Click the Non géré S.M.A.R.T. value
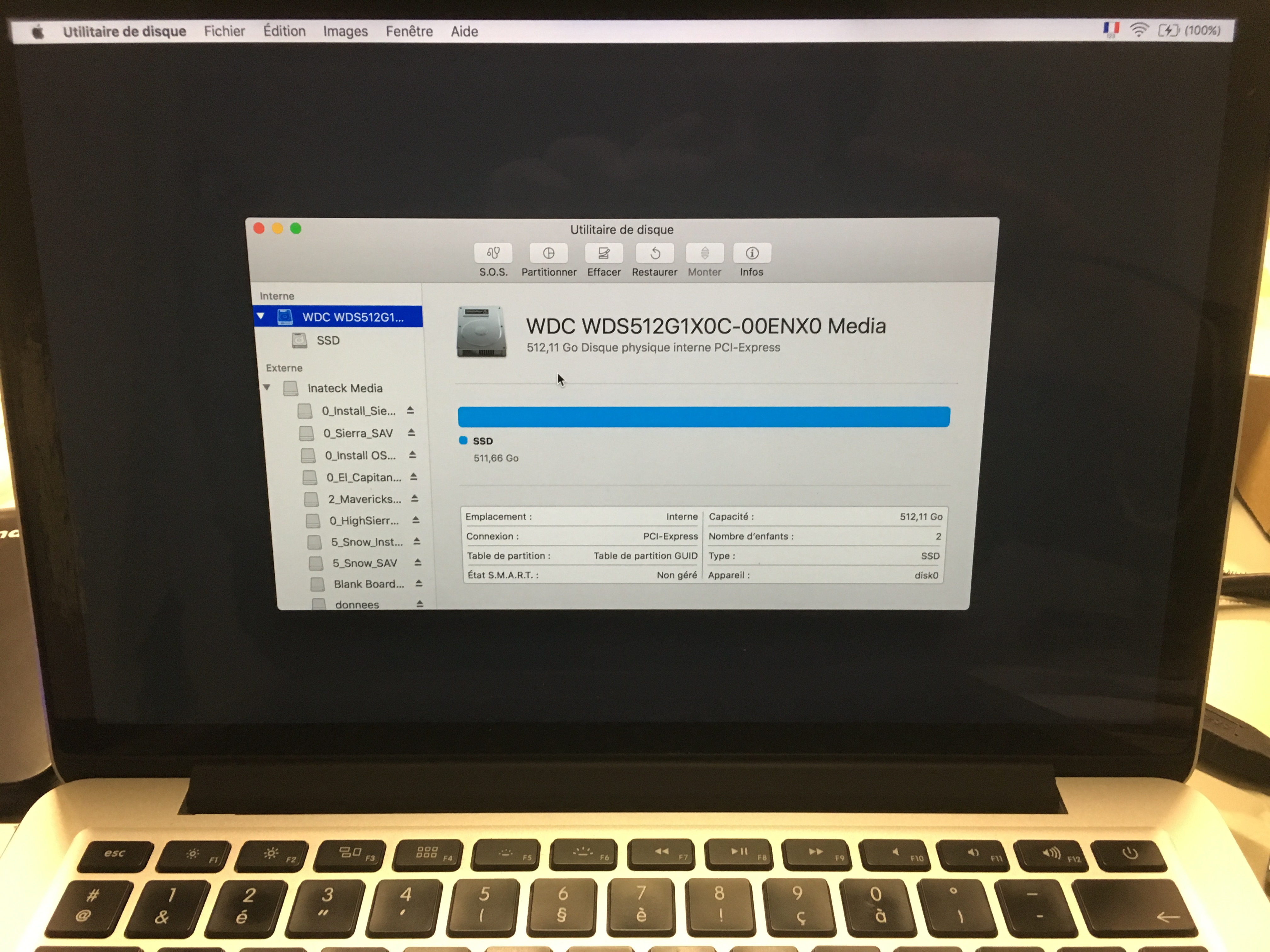This screenshot has height=952, width=1270. (677, 575)
